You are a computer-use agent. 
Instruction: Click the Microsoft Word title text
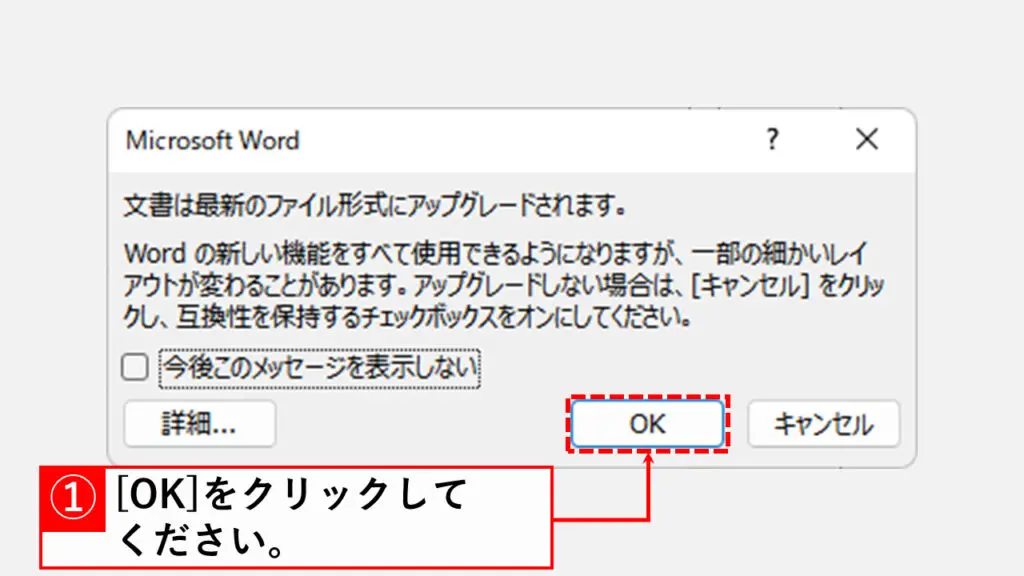tap(212, 140)
